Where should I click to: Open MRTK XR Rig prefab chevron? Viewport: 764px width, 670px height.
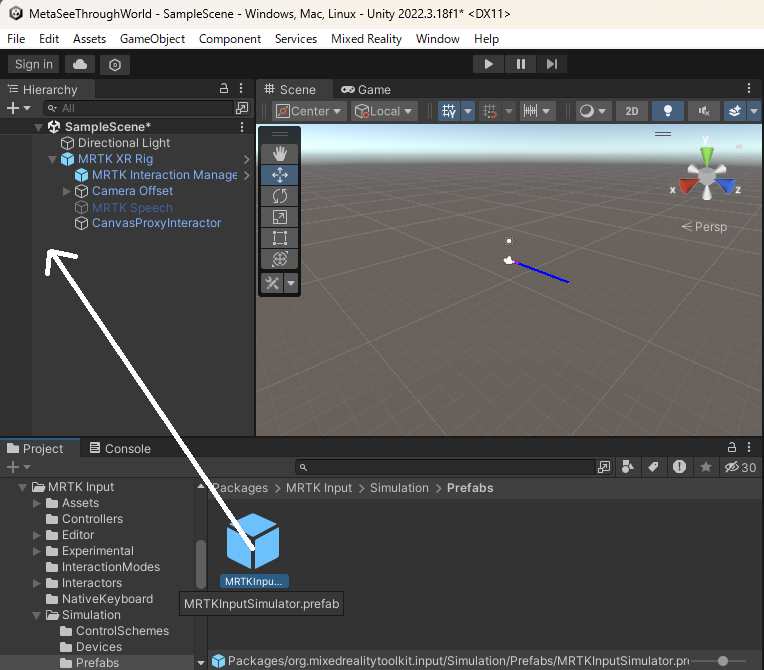247,159
